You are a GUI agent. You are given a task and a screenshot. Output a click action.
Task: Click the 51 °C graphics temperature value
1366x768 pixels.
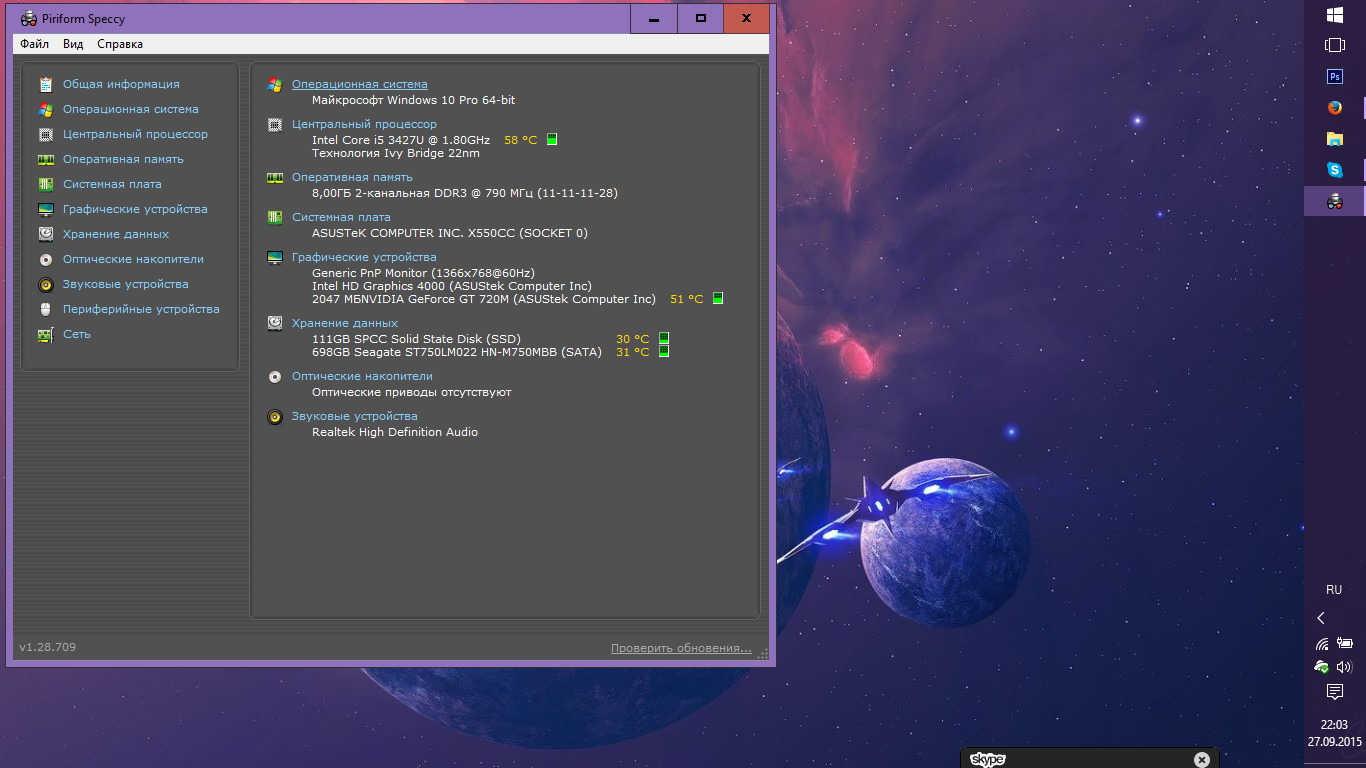pyautogui.click(x=687, y=299)
